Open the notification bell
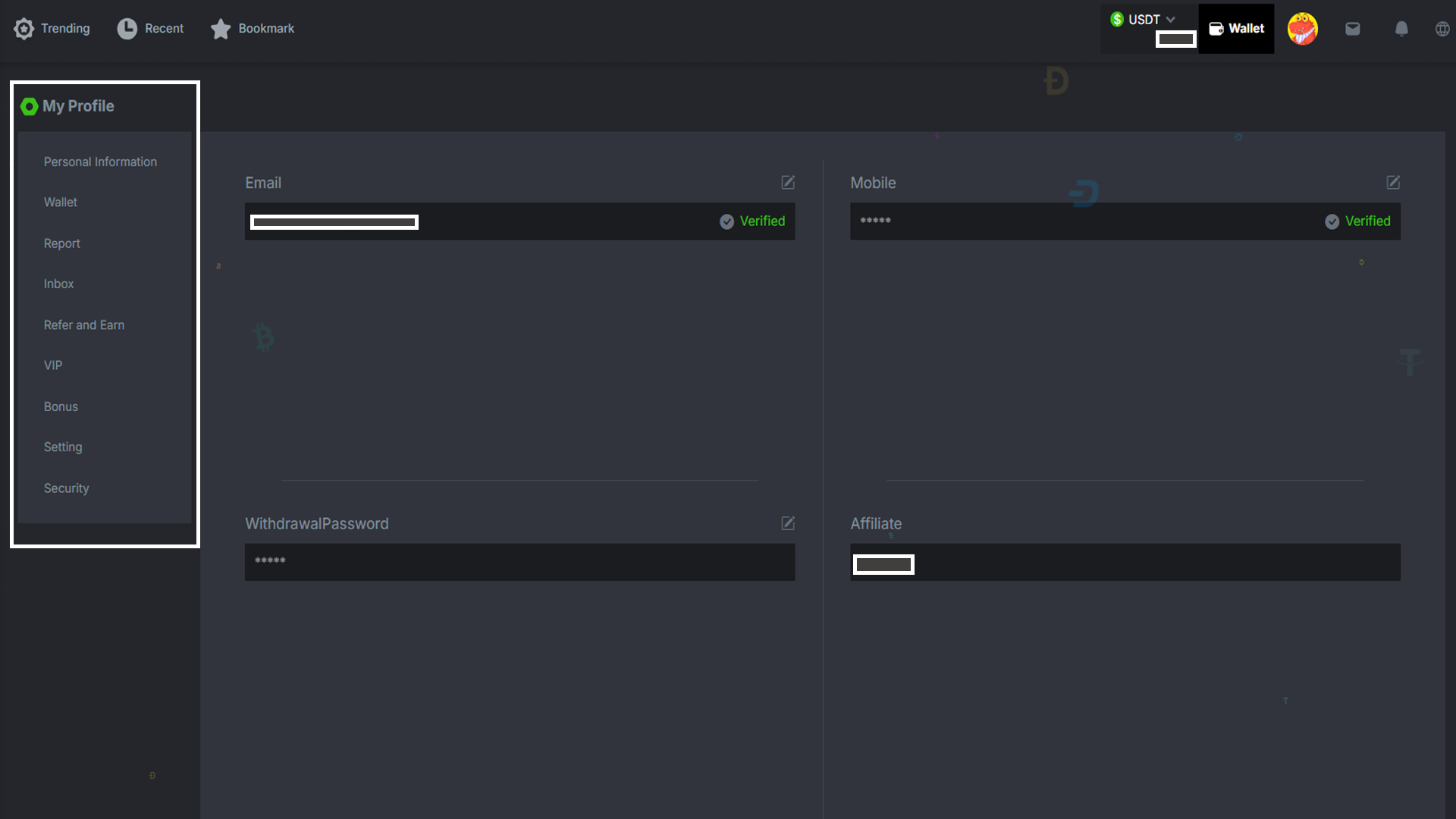 tap(1401, 29)
